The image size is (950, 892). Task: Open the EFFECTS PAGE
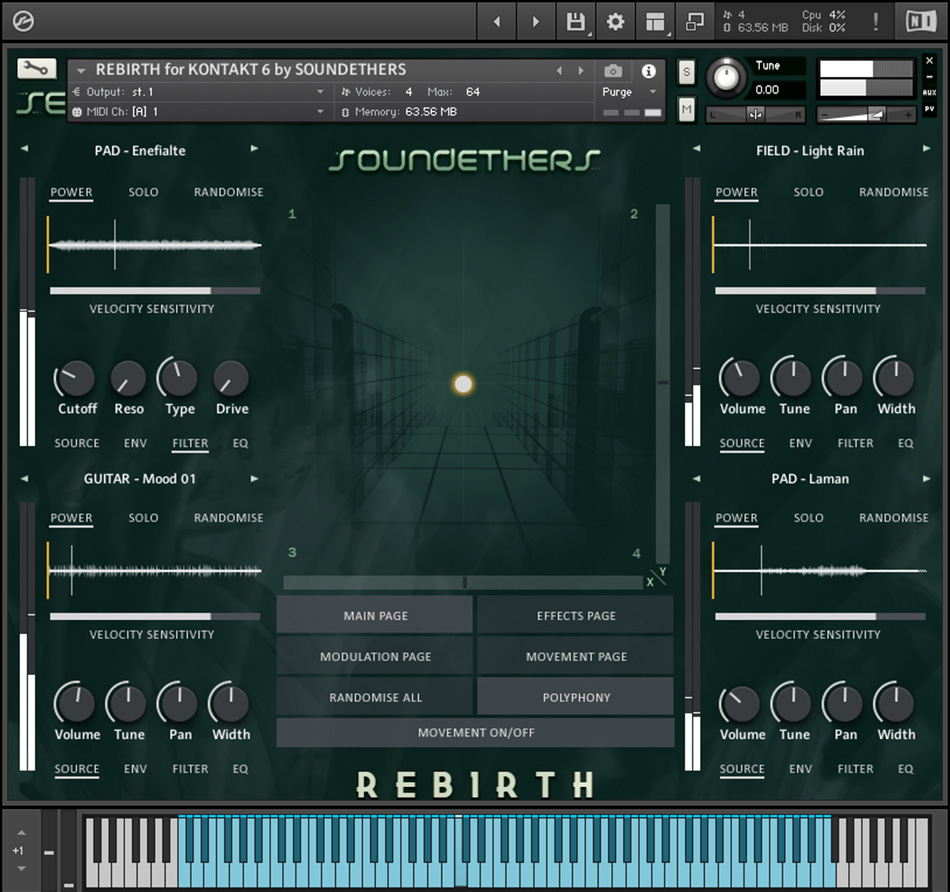[x=576, y=616]
